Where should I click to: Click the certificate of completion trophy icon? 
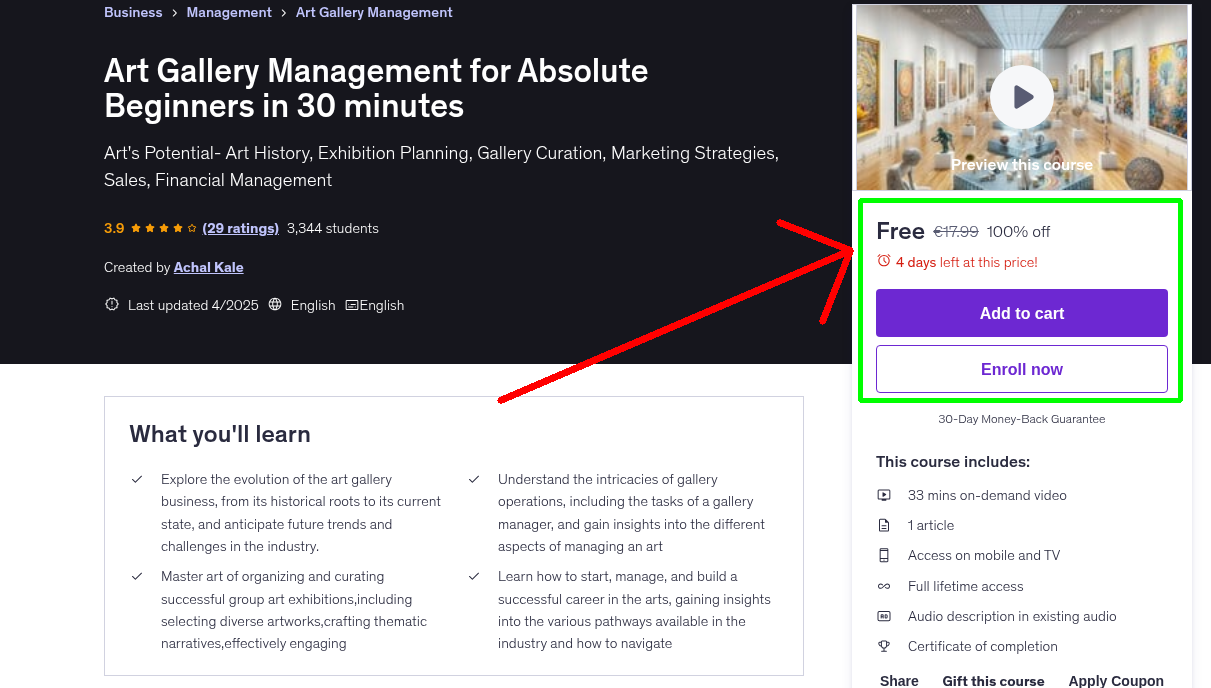click(884, 646)
